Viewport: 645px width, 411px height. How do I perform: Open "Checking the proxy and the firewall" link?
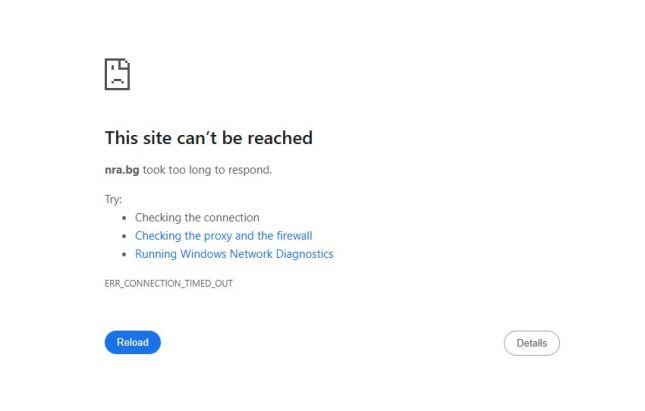(223, 236)
